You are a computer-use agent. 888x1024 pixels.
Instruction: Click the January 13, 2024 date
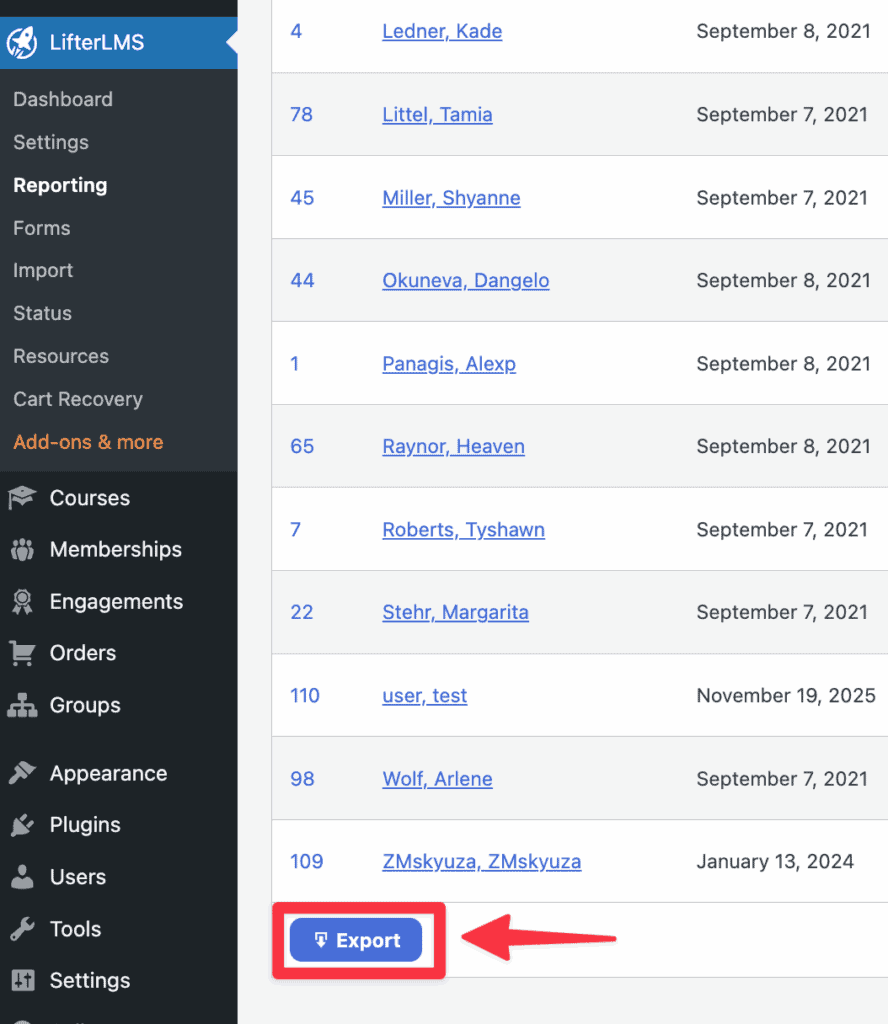[x=775, y=862]
